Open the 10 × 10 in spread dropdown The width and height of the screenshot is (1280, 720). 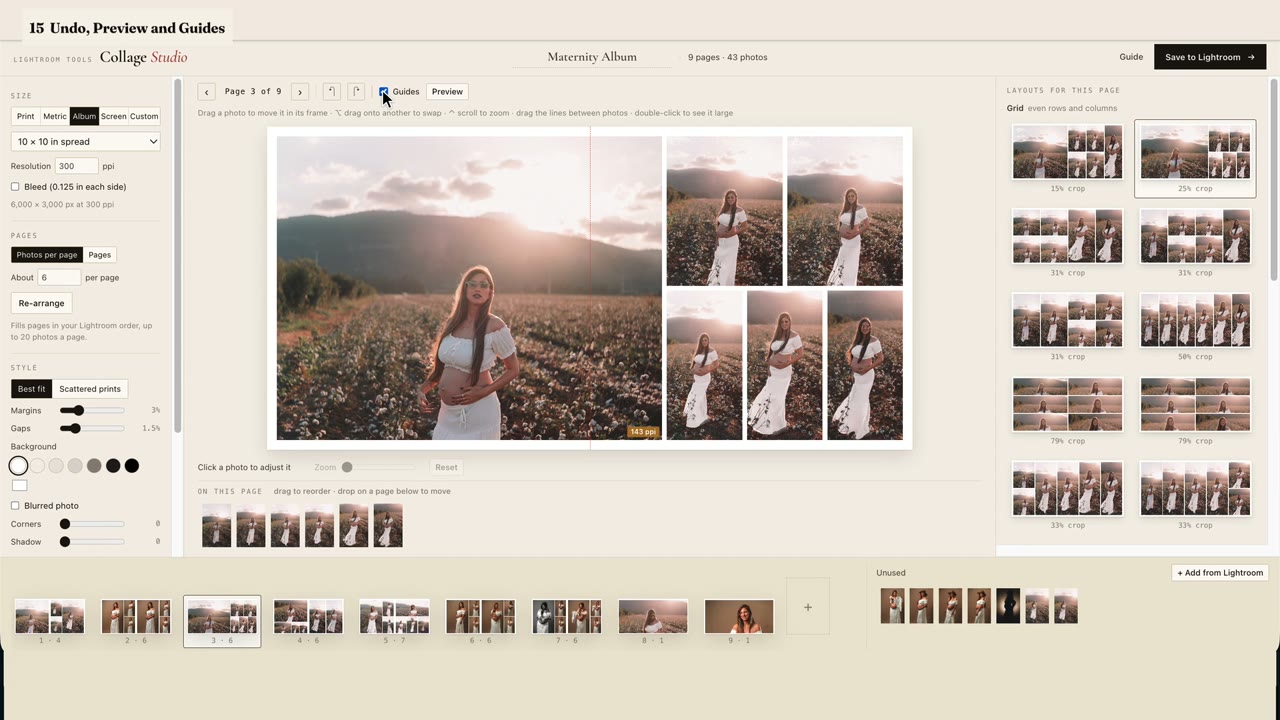[x=85, y=142]
